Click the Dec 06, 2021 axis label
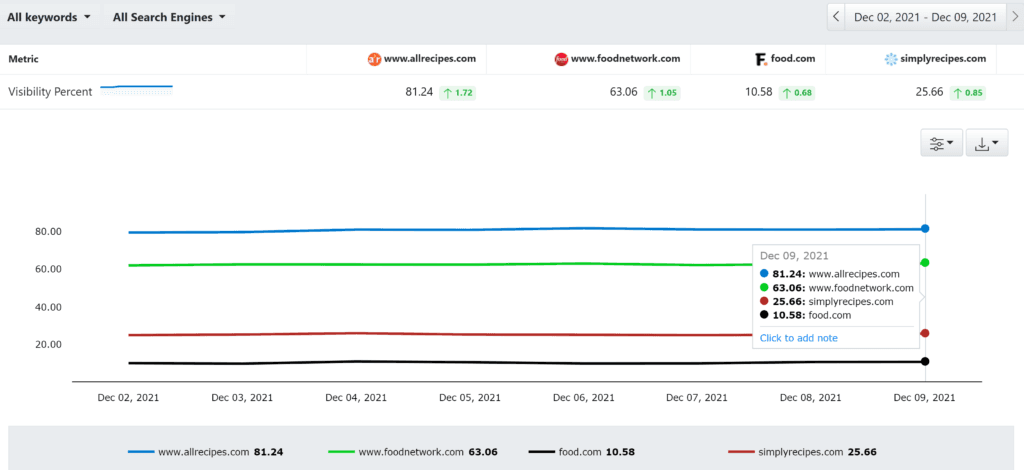This screenshot has width=1024, height=470. 584,397
